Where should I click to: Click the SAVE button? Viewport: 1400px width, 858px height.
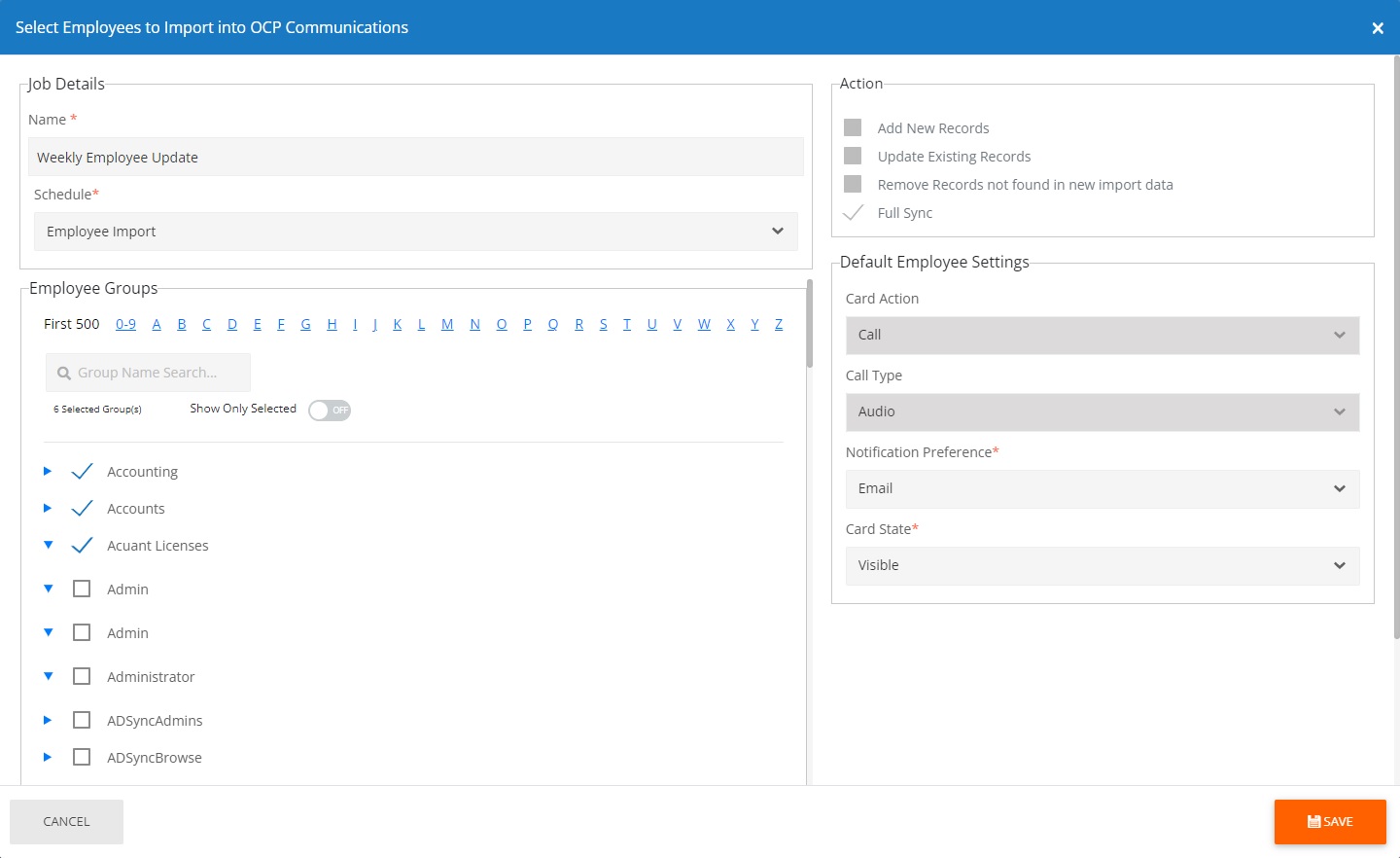tap(1330, 822)
